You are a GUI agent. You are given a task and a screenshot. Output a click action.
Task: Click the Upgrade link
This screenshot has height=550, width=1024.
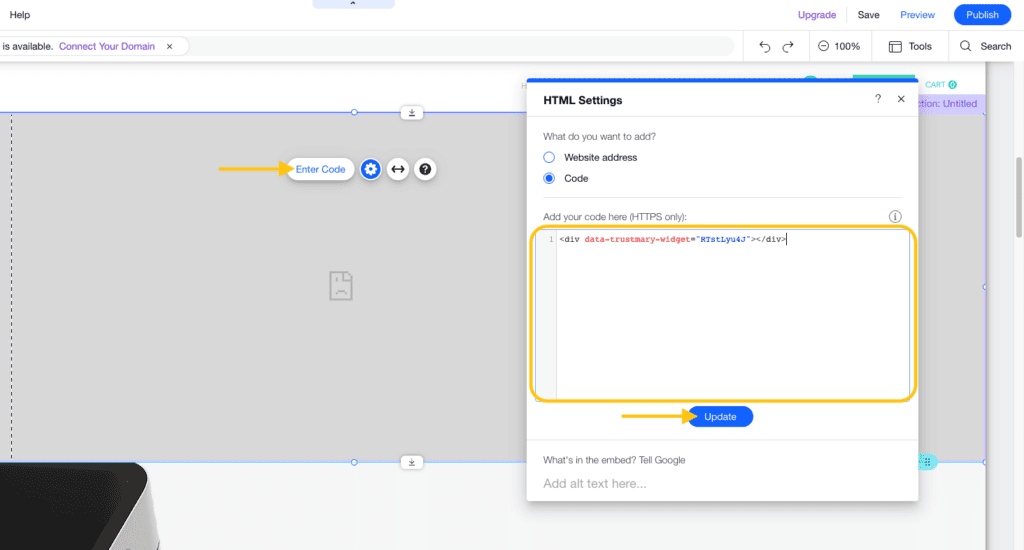click(816, 14)
